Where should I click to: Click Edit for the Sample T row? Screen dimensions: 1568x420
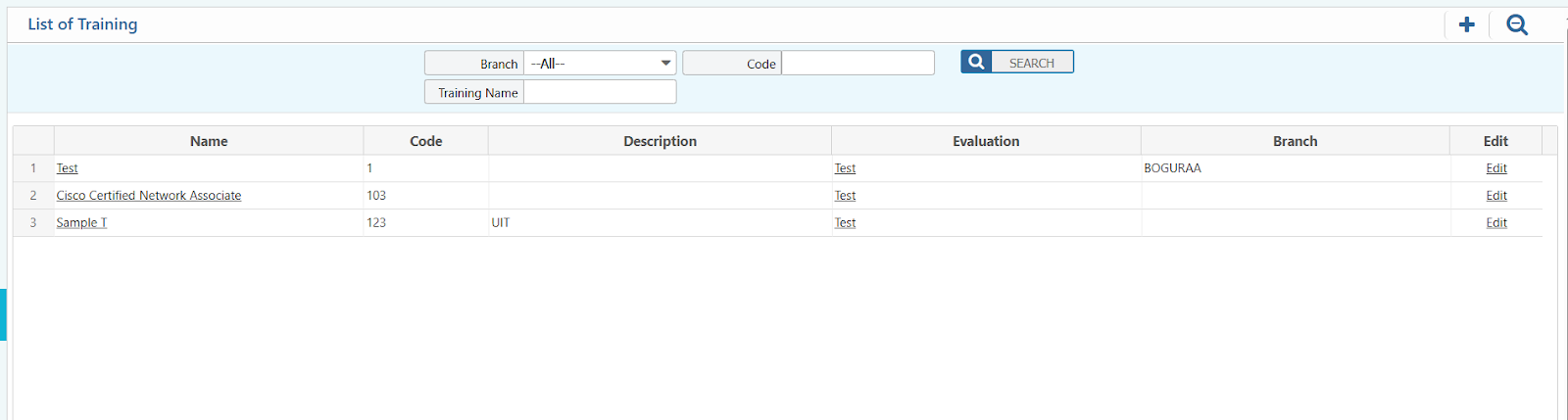1496,223
